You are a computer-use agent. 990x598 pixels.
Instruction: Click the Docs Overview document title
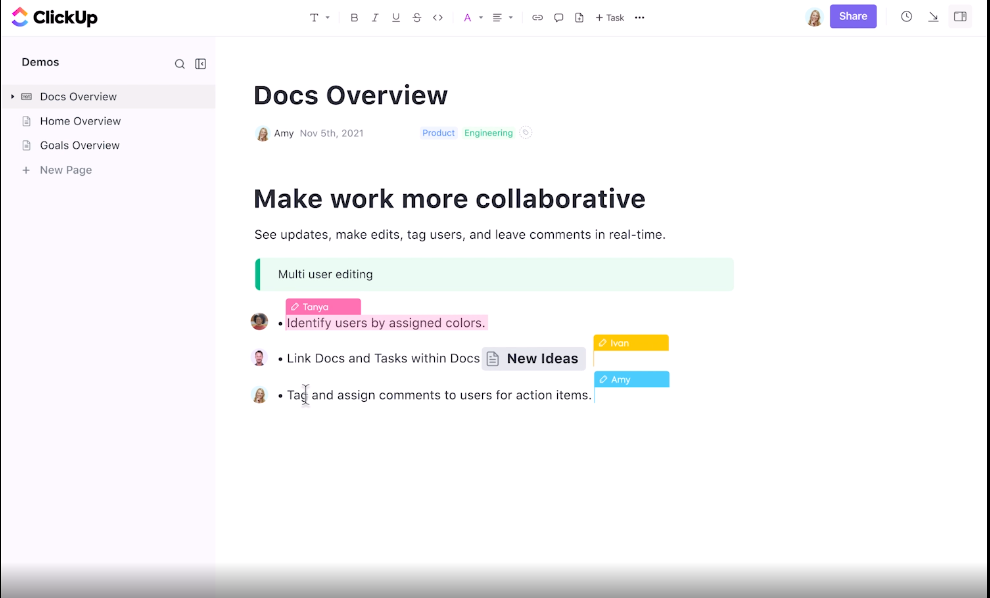[350, 95]
